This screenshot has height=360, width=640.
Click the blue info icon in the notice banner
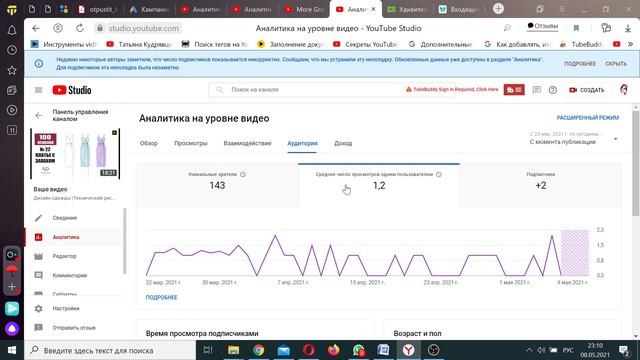tap(39, 64)
